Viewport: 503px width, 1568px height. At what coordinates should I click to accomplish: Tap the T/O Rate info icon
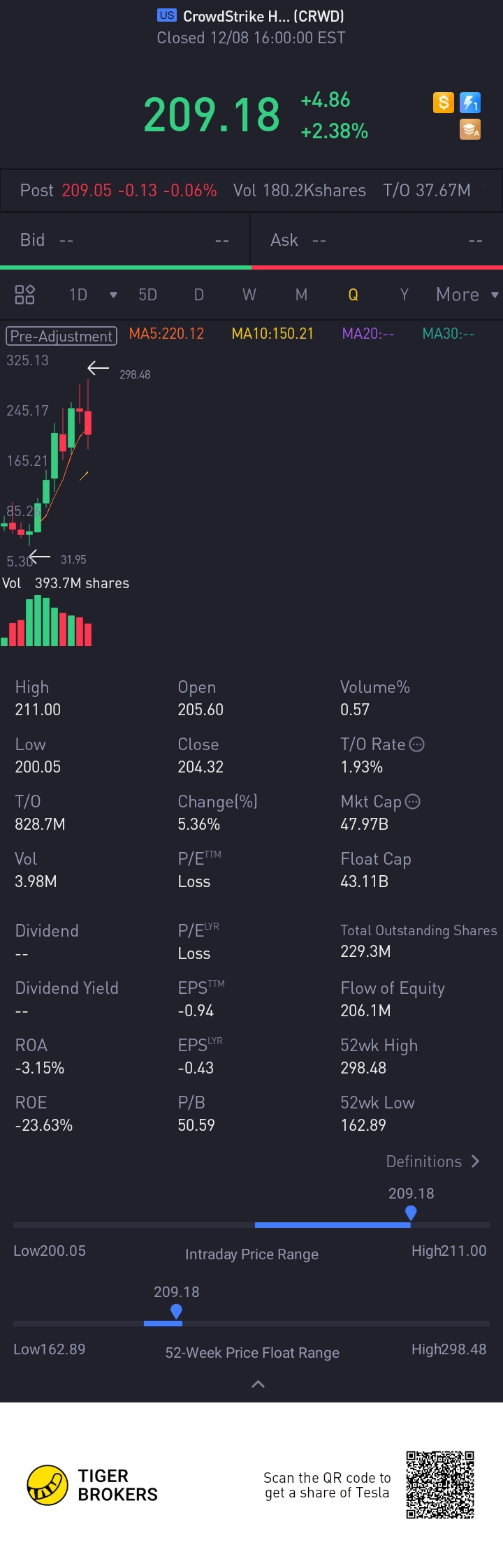[417, 745]
